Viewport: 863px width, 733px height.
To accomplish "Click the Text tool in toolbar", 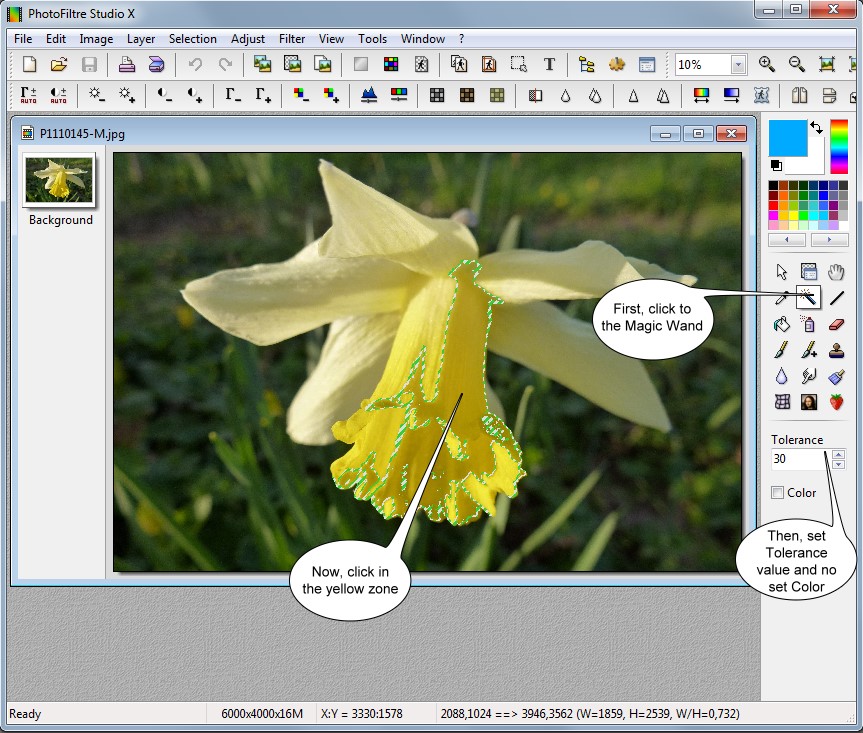I will pos(549,64).
